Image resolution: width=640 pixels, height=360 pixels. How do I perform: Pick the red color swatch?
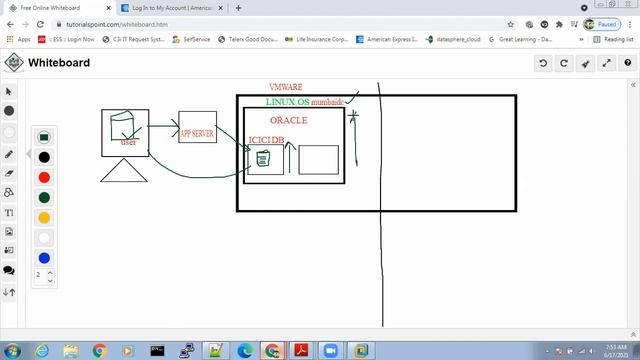pos(44,178)
